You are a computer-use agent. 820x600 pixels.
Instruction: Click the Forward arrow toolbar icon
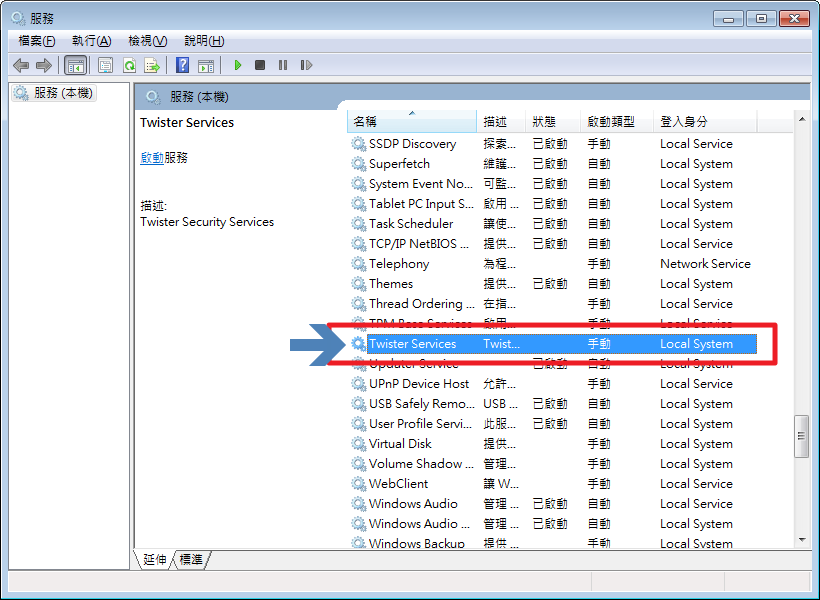tap(44, 65)
